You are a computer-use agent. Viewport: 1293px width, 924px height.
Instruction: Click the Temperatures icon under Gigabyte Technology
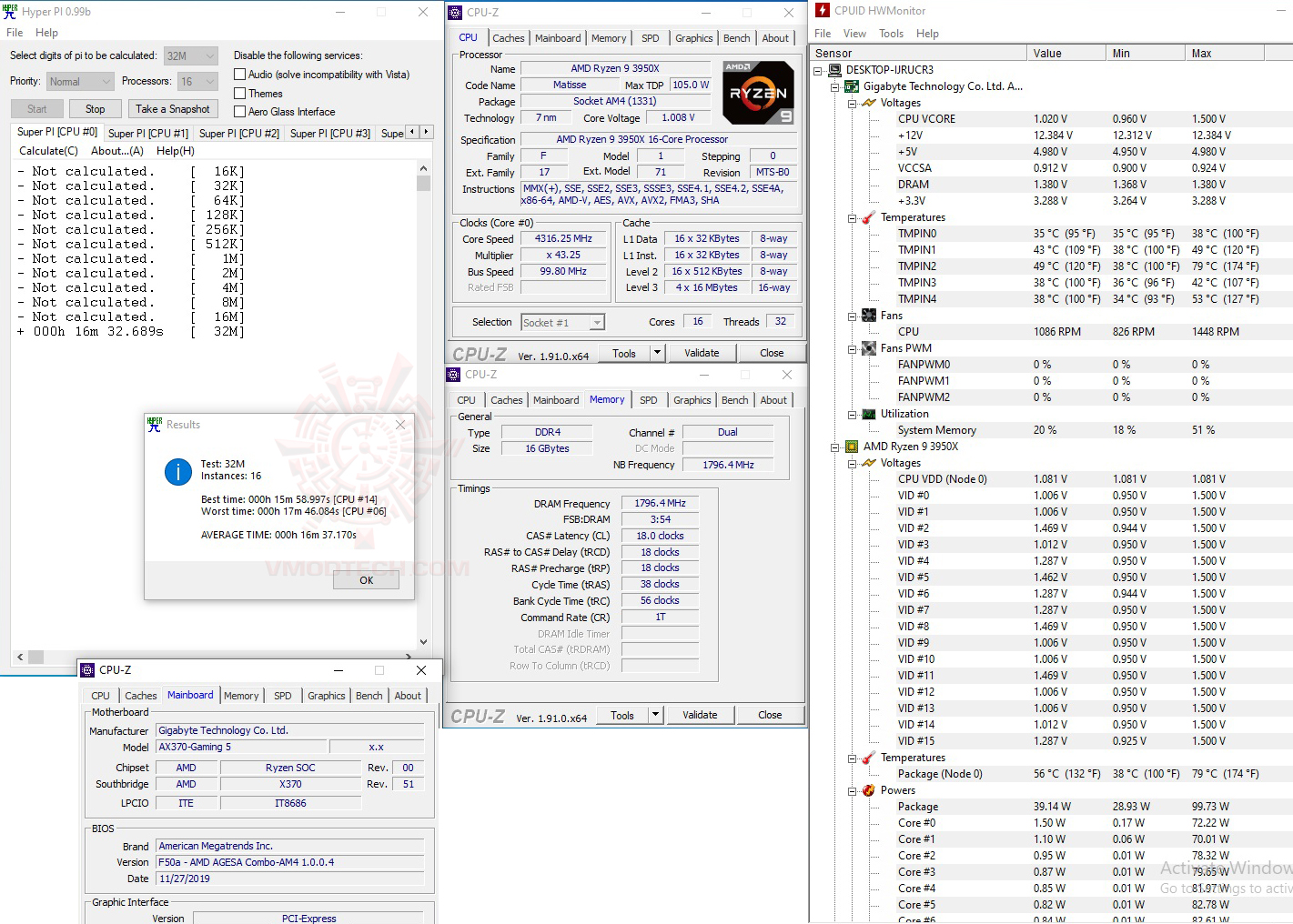coord(868,217)
